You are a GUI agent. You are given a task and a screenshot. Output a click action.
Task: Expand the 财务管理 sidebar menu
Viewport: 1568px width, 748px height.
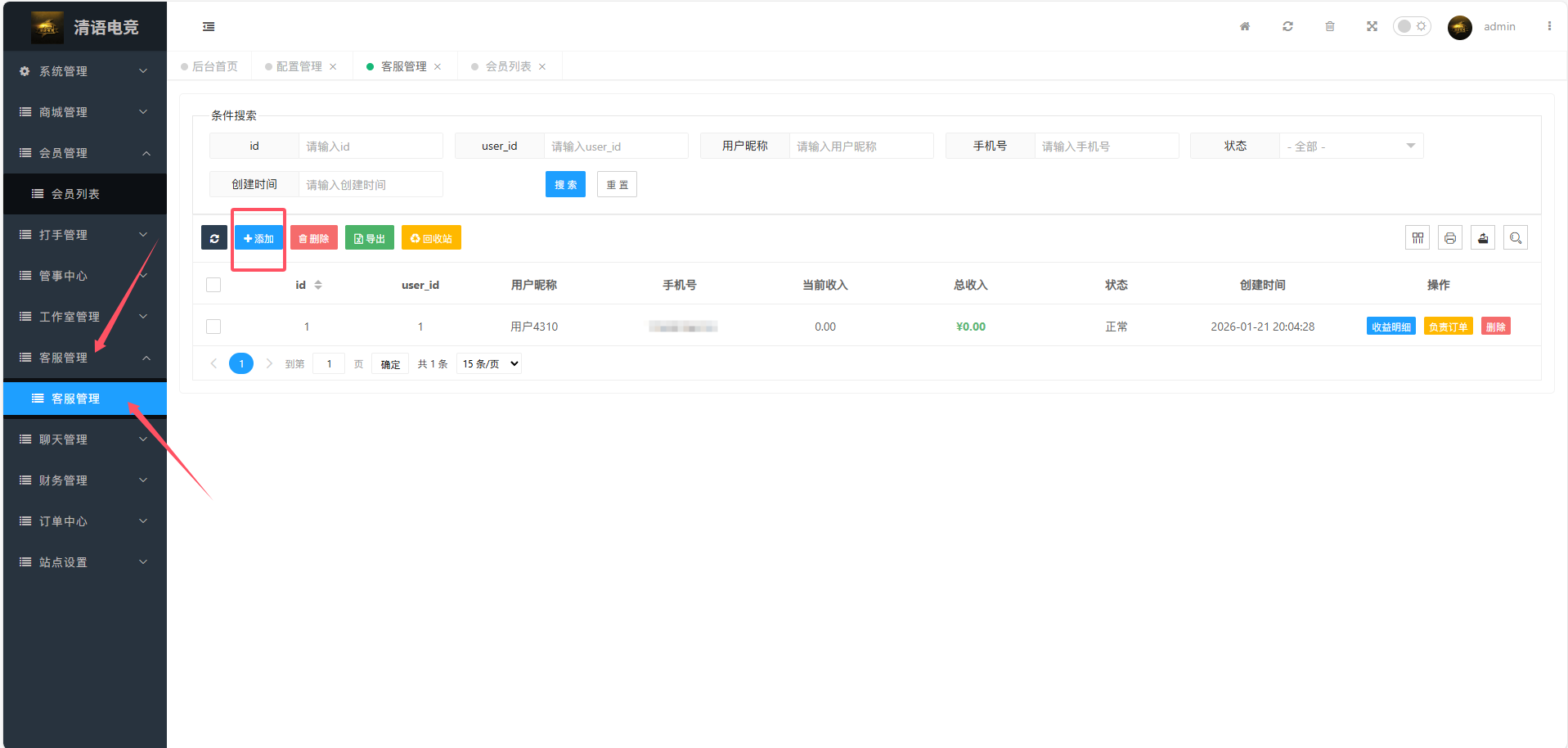[84, 480]
